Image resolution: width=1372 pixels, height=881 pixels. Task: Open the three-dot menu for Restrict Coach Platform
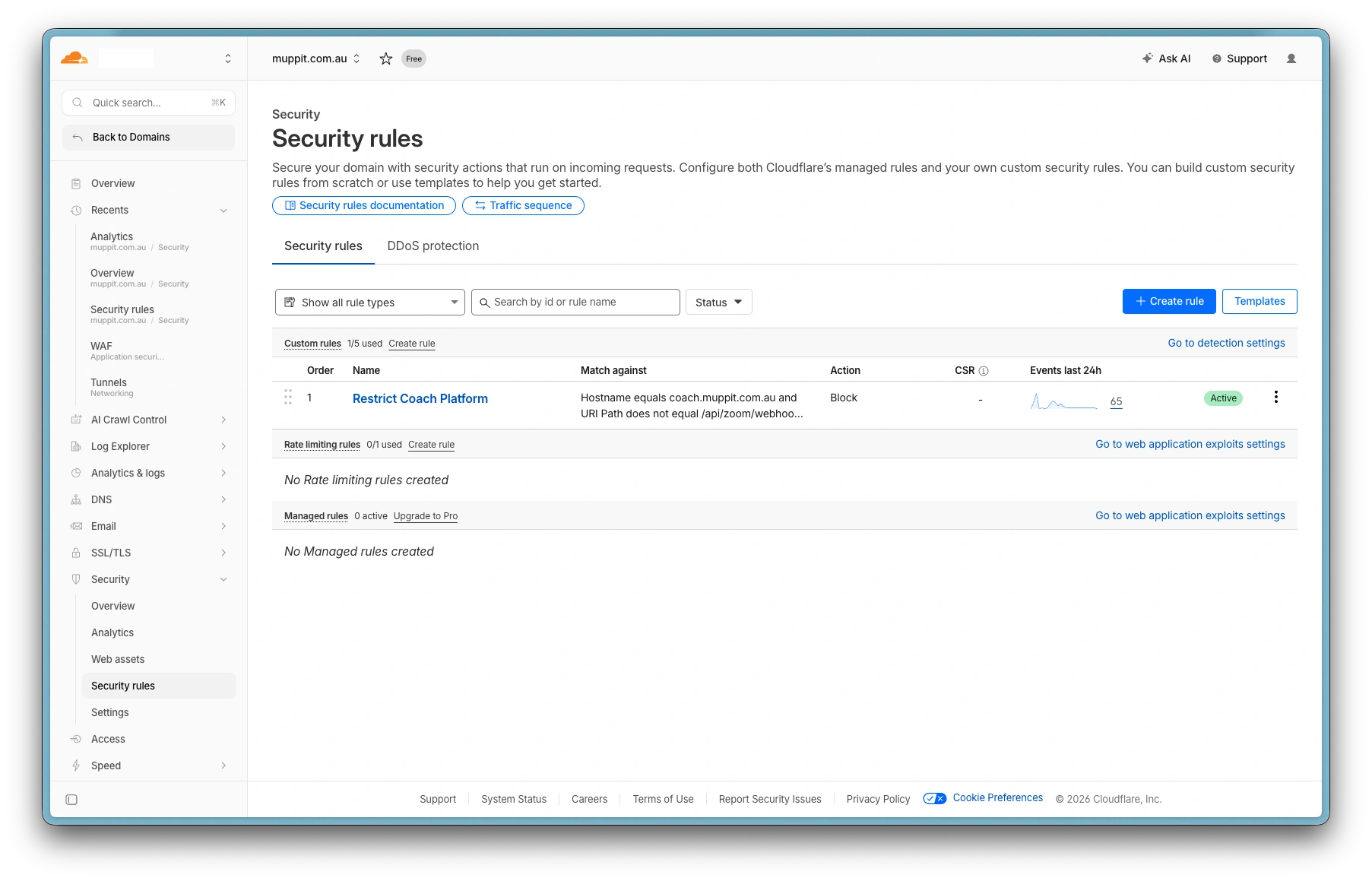pos(1275,398)
